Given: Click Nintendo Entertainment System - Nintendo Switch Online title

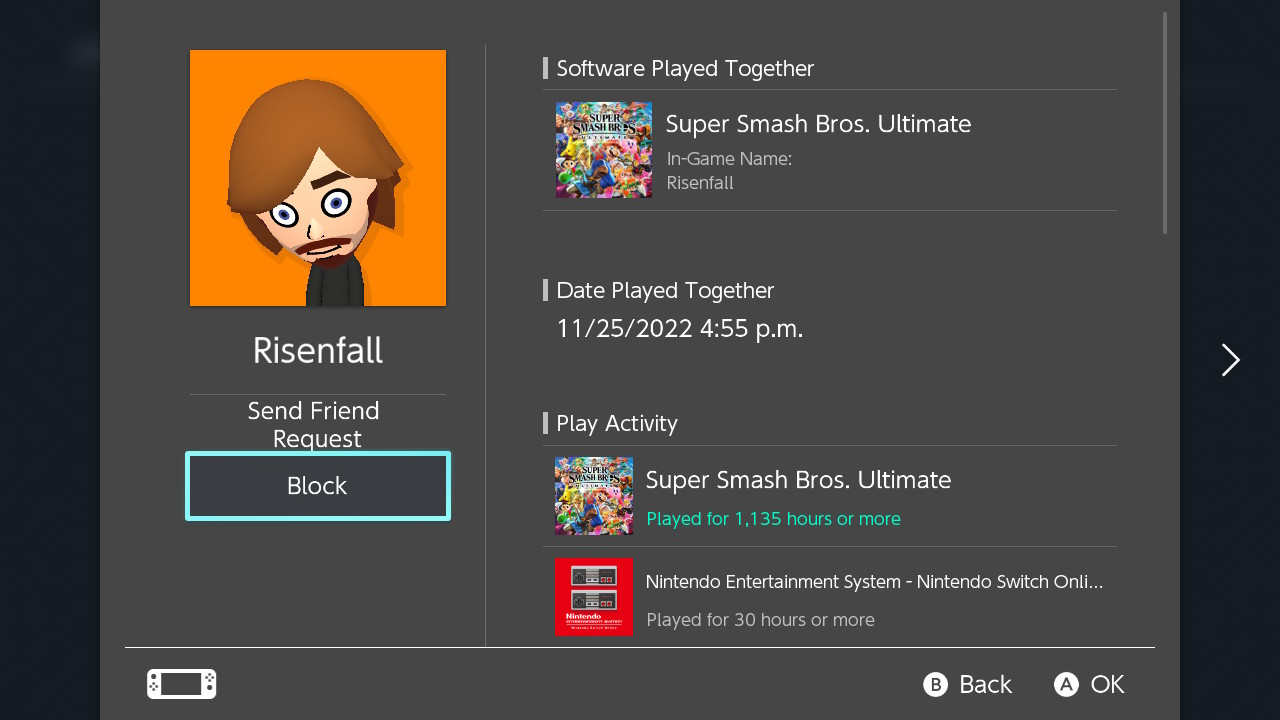Looking at the screenshot, I should (875, 582).
